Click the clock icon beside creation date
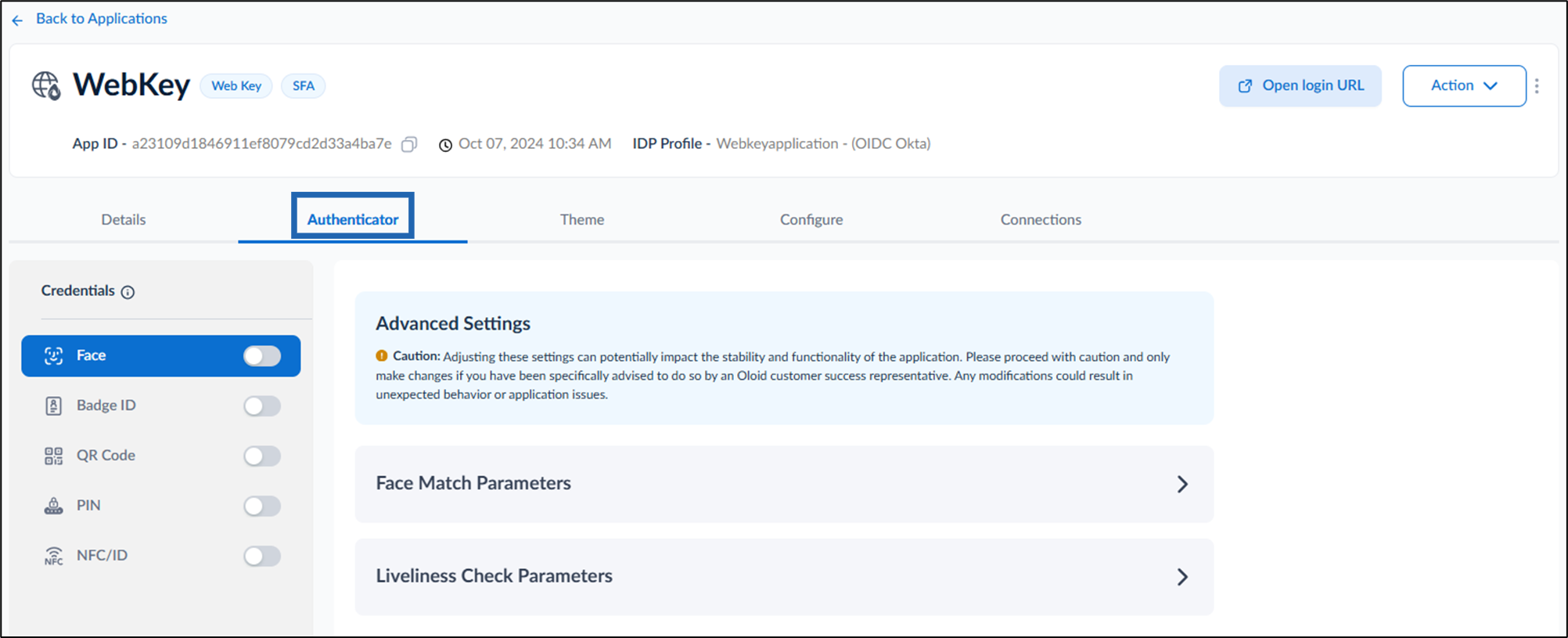 pos(445,145)
